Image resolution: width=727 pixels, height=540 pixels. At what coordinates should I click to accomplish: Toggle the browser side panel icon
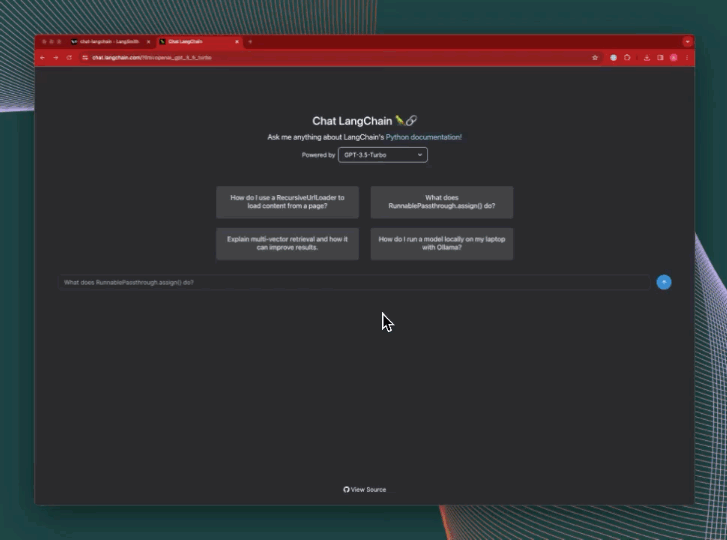point(660,57)
